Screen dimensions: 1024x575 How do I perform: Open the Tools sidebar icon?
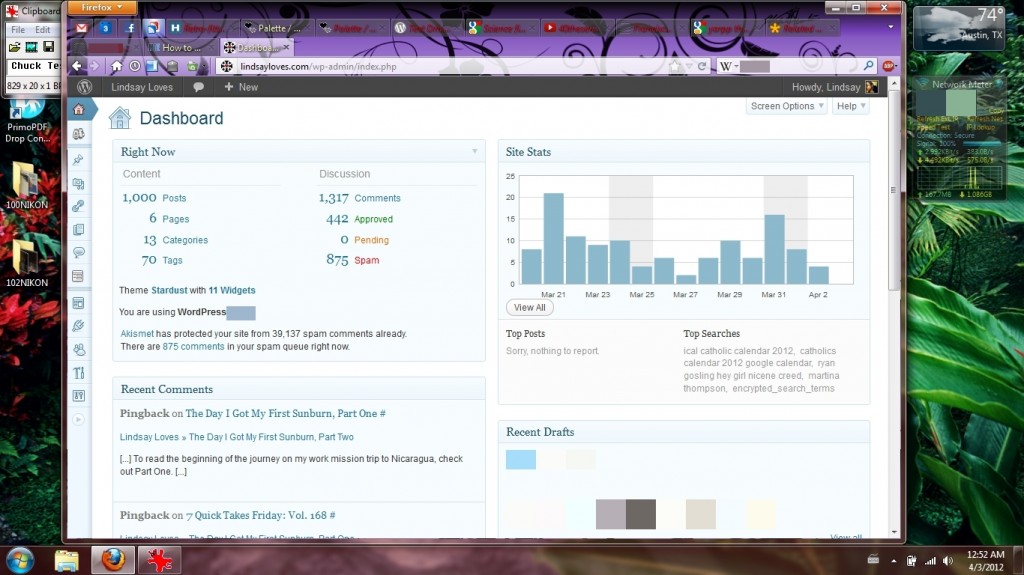tap(79, 373)
